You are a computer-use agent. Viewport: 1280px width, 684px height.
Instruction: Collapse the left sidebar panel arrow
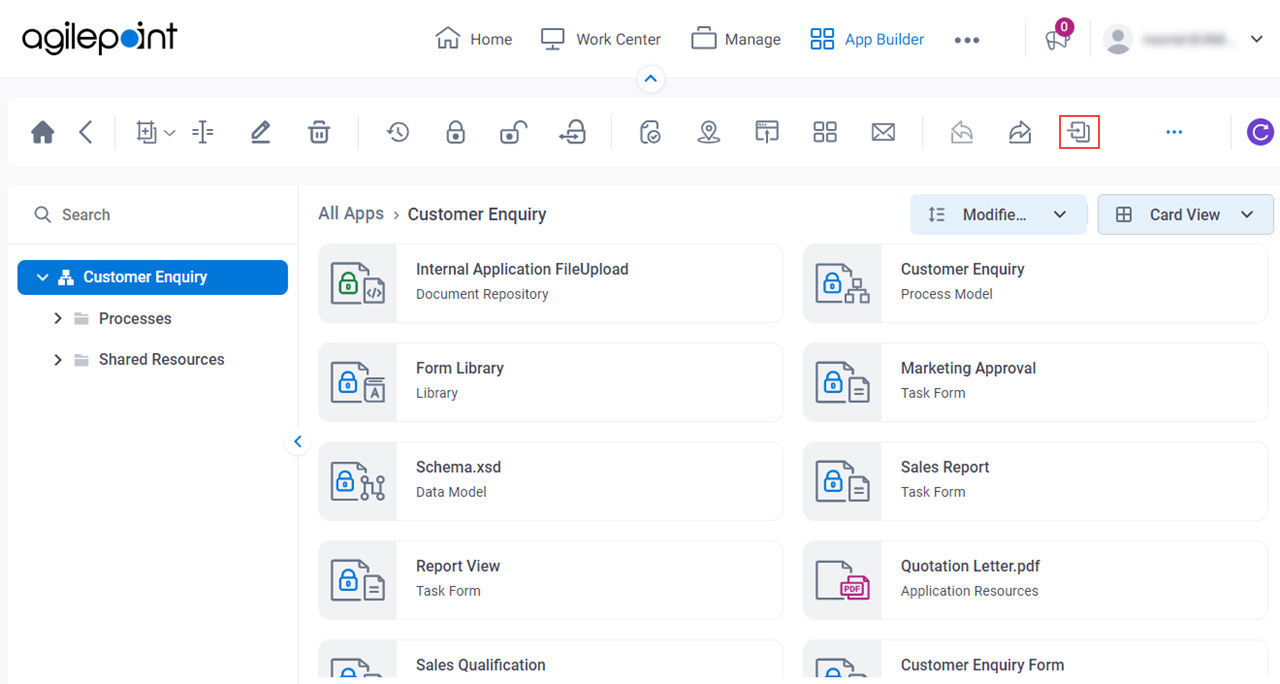[x=297, y=441]
